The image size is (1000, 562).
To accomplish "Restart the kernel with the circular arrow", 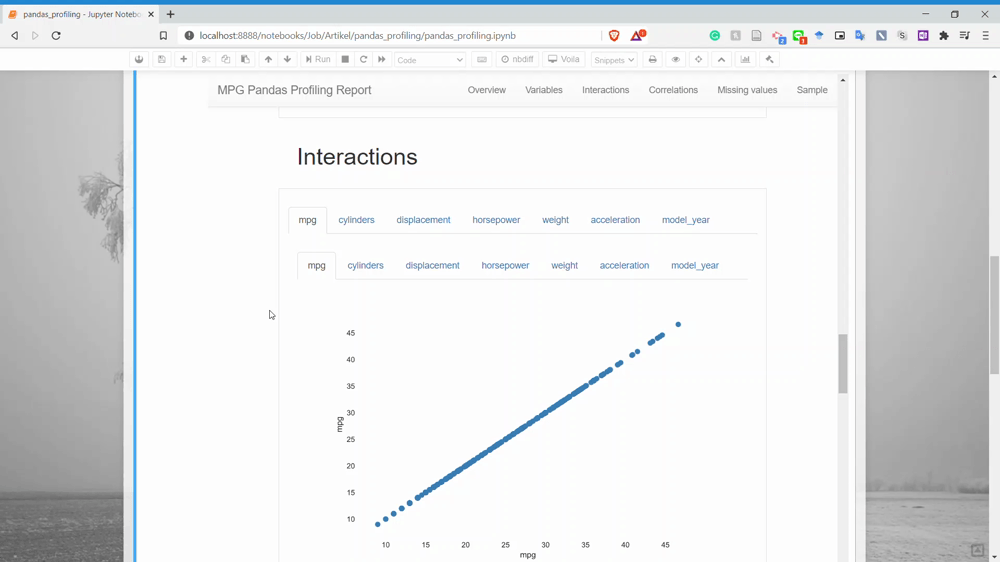I will (364, 59).
